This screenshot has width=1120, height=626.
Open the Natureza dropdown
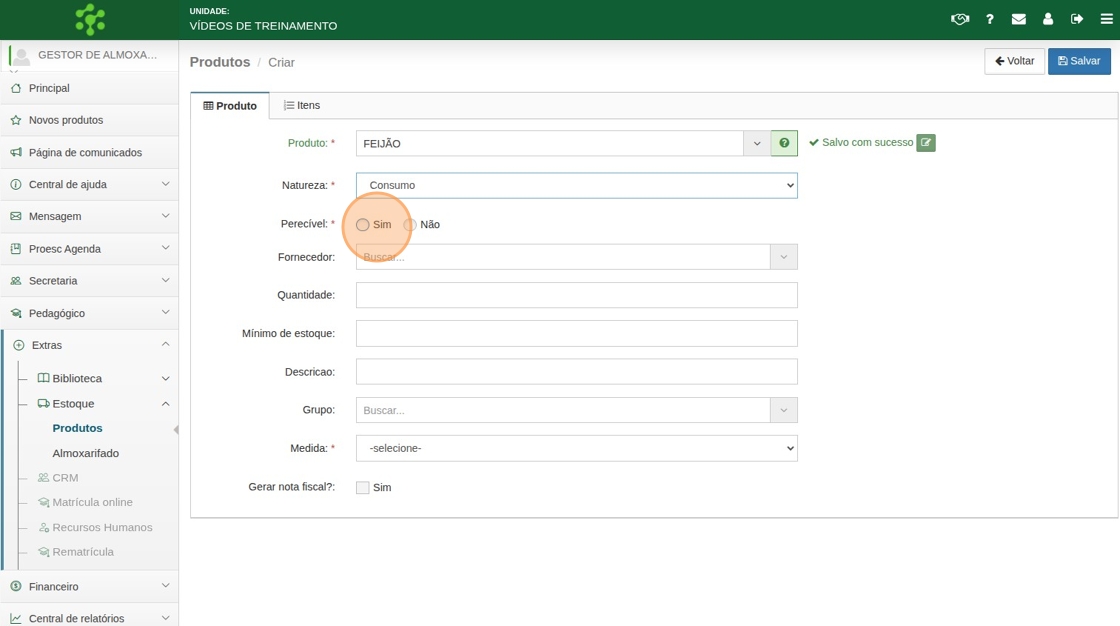coord(576,185)
